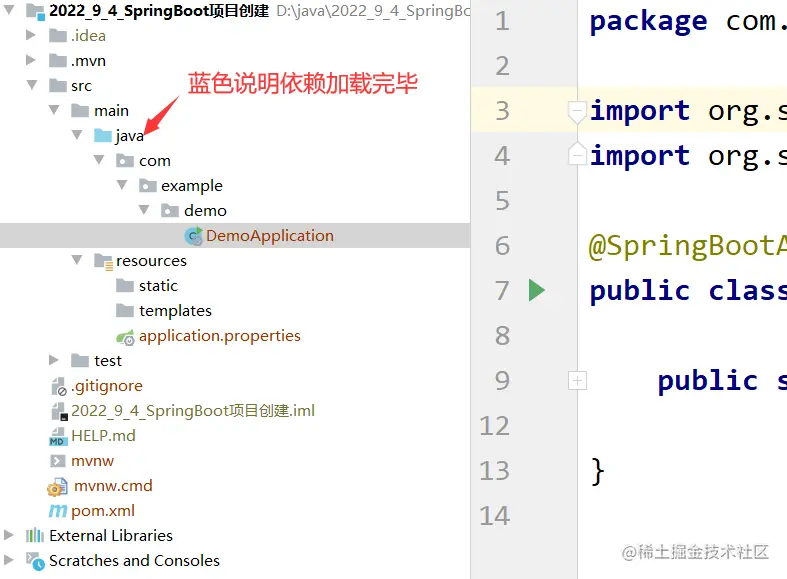The image size is (787, 579).
Task: Click the example package icon
Action: [x=148, y=186]
